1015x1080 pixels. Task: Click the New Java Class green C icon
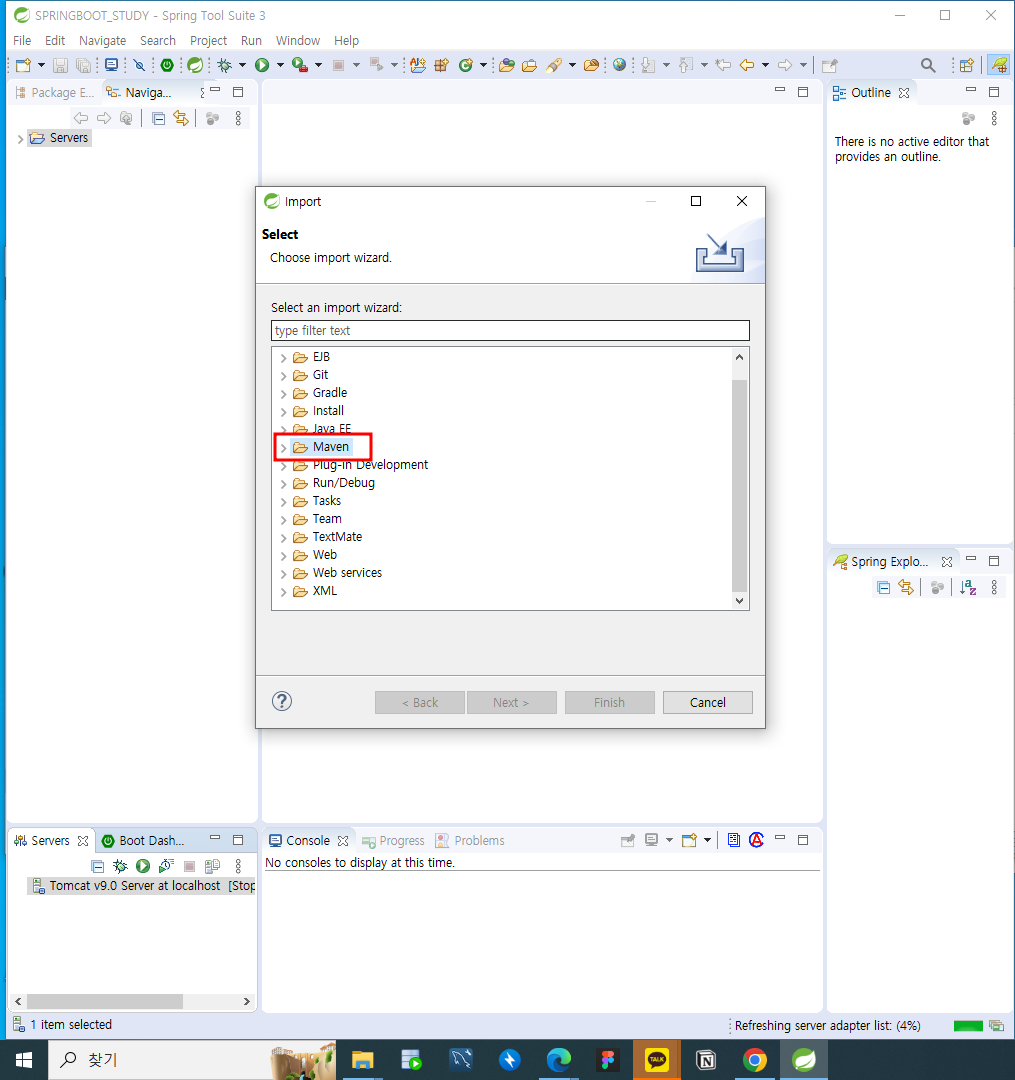pos(466,65)
